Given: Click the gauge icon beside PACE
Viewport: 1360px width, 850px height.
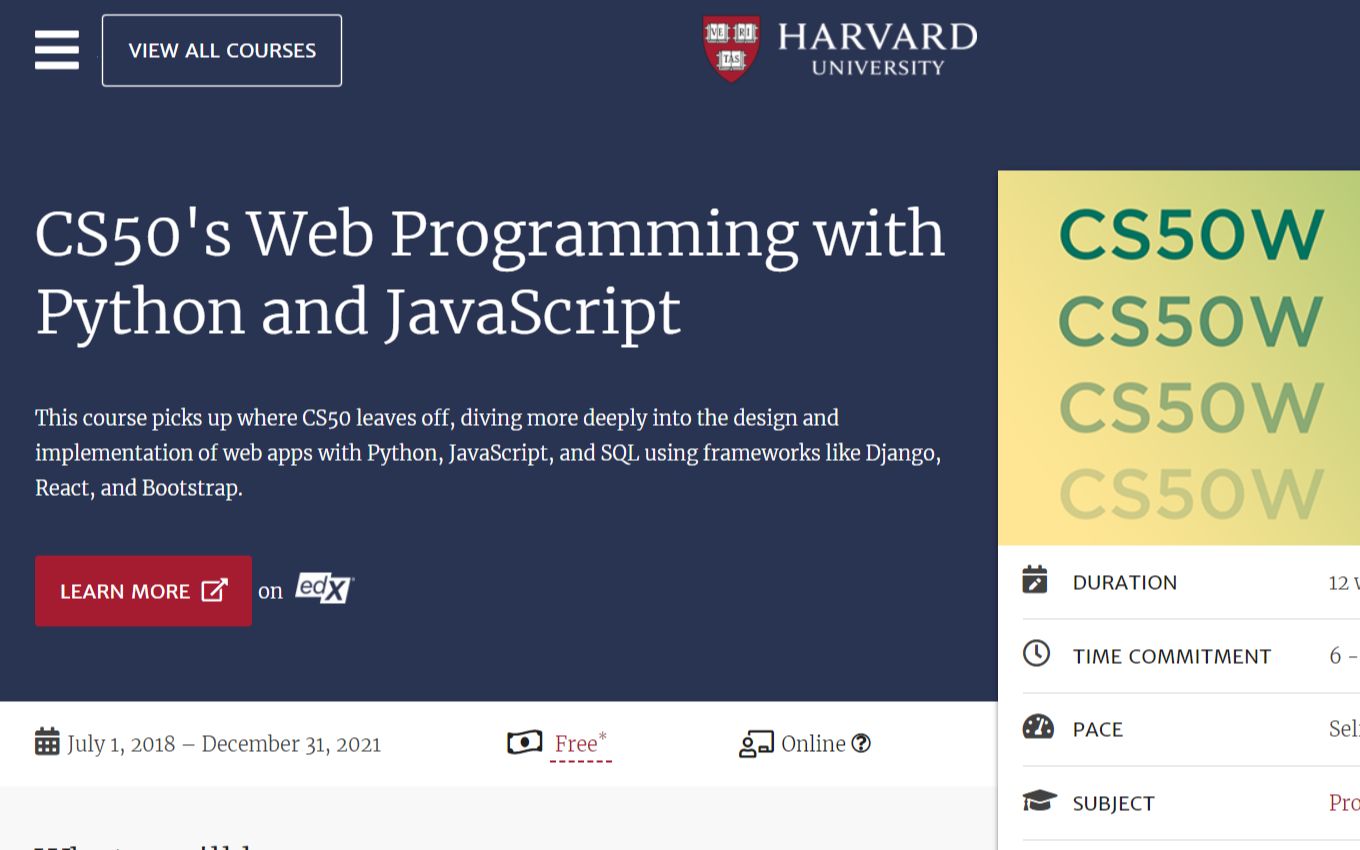Looking at the screenshot, I should [x=1038, y=727].
